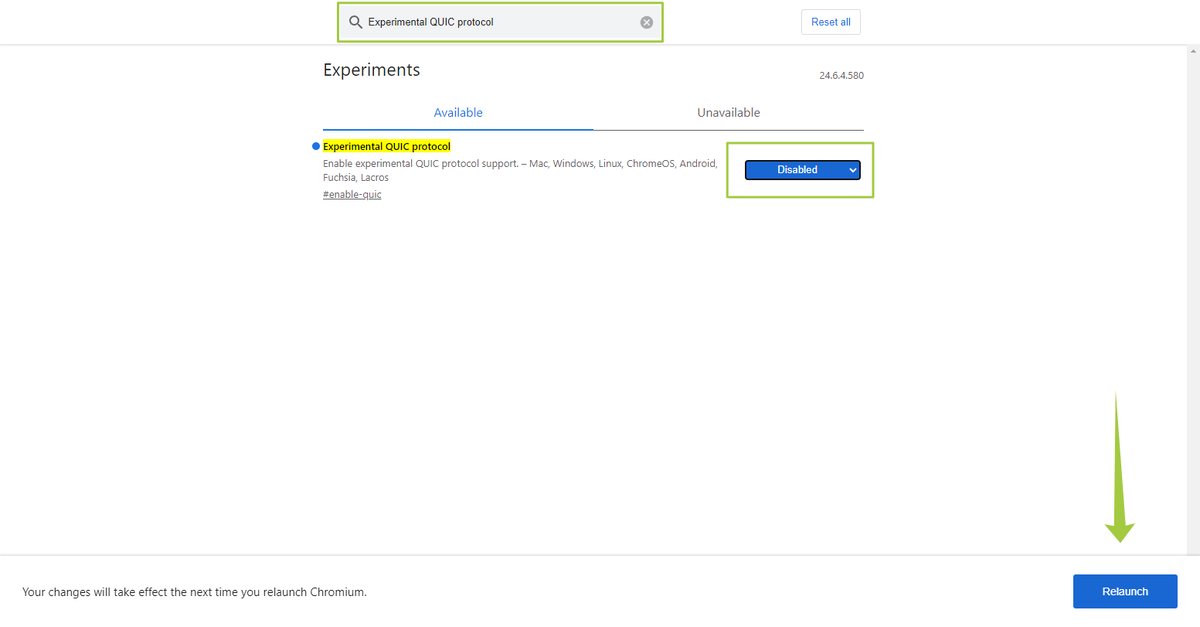Switch to the Unavailable tab
Viewport: 1200px width, 627px height.
[x=729, y=113]
